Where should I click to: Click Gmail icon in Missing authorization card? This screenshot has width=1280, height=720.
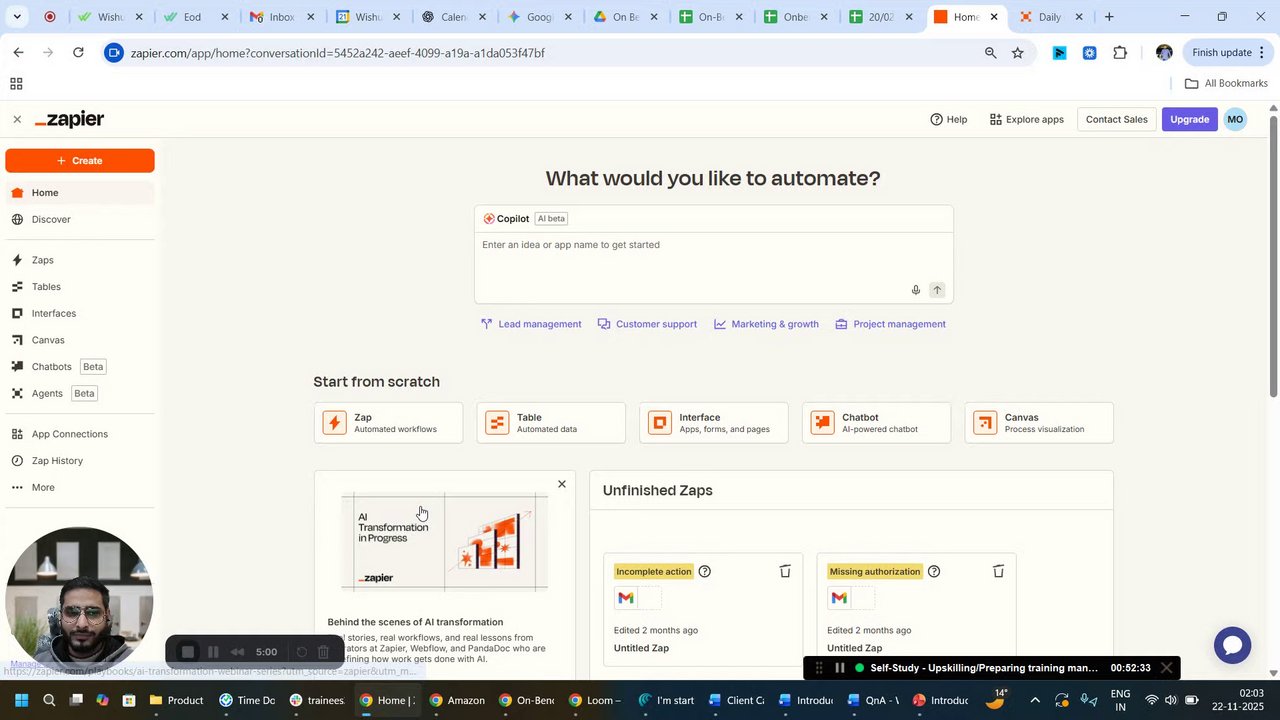pos(839,598)
